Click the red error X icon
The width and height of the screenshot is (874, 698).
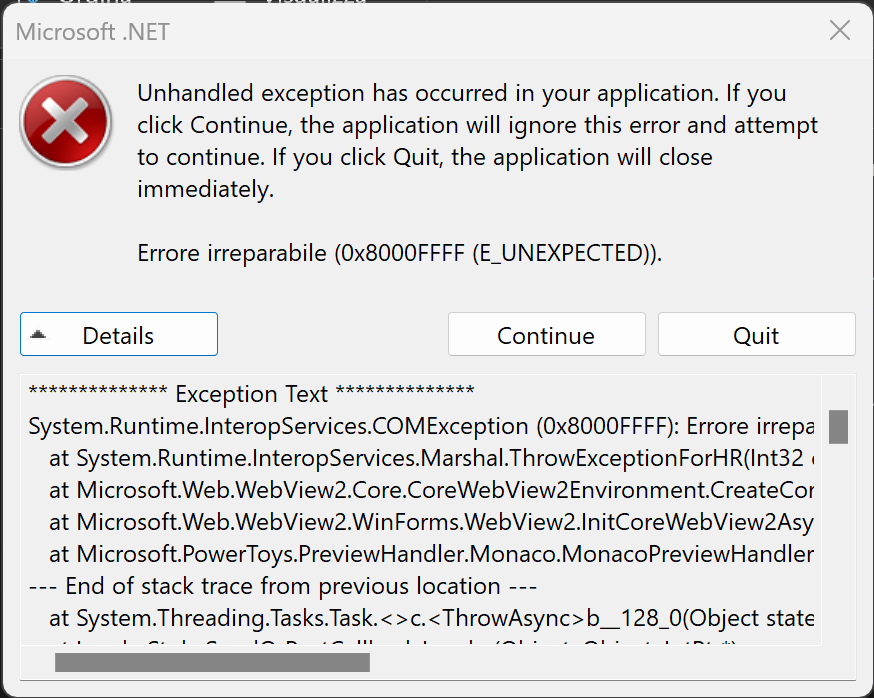[64, 123]
